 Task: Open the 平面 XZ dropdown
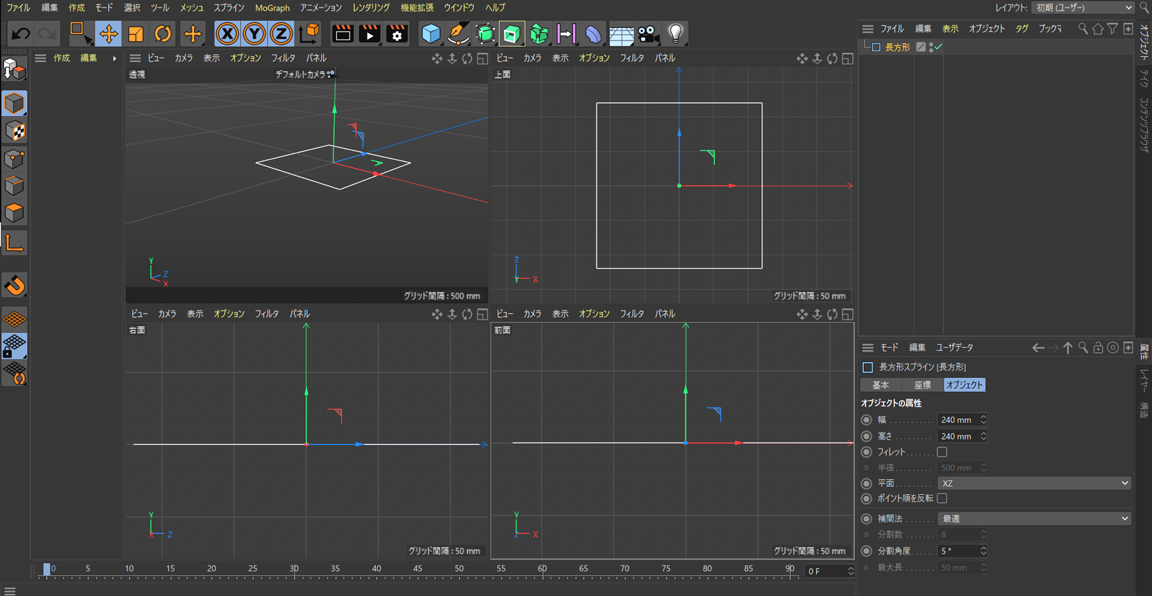(x=1034, y=483)
